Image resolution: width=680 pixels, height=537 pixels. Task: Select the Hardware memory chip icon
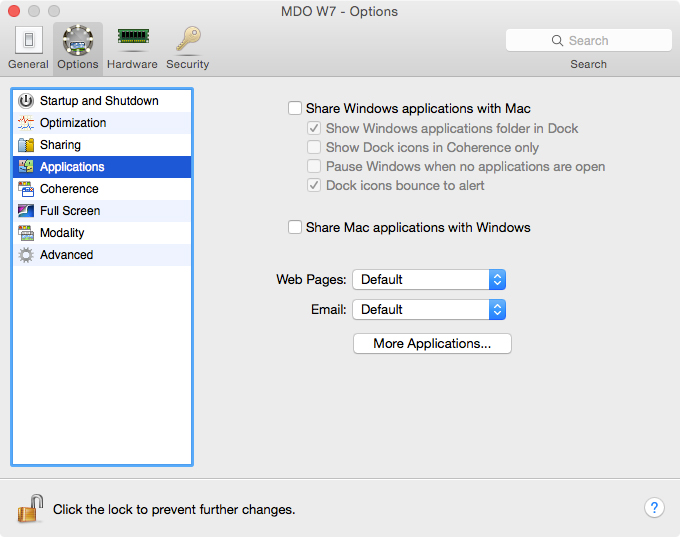coord(132,39)
